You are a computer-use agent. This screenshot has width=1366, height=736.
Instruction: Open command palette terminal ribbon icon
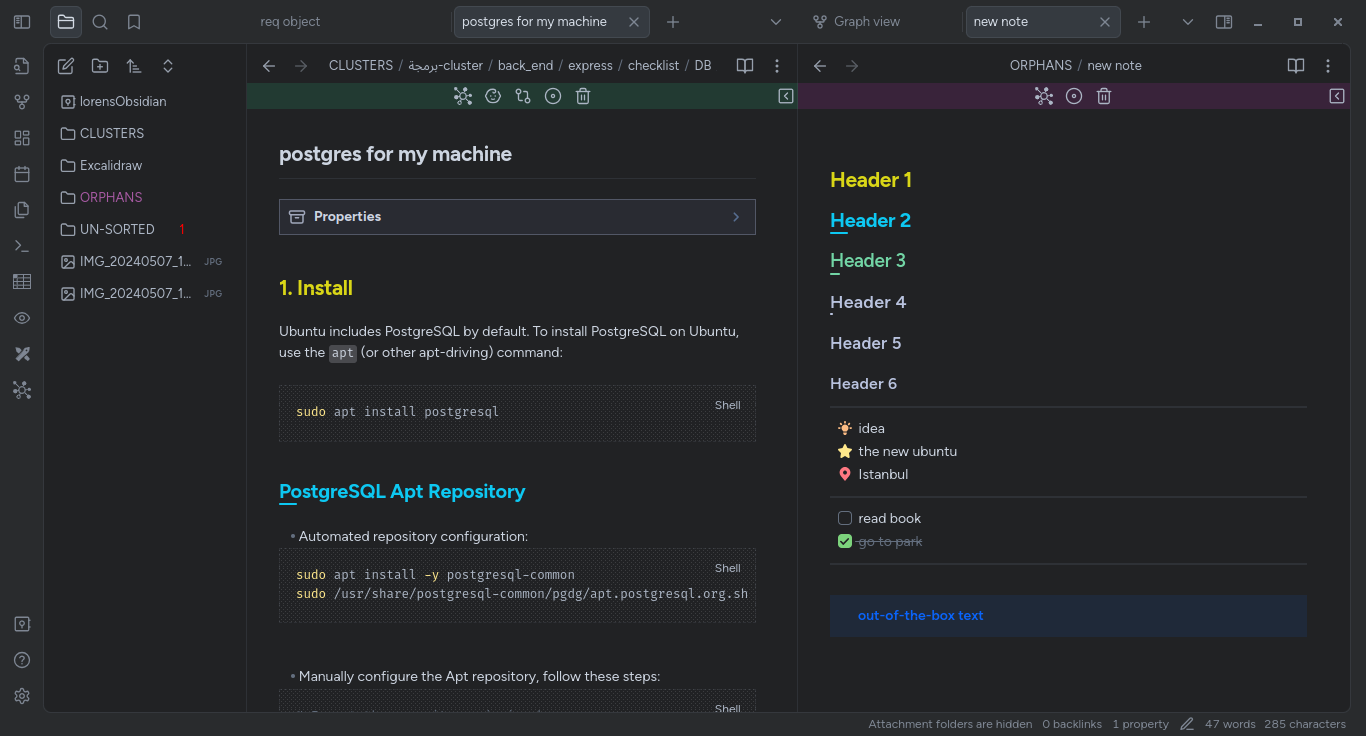22,246
